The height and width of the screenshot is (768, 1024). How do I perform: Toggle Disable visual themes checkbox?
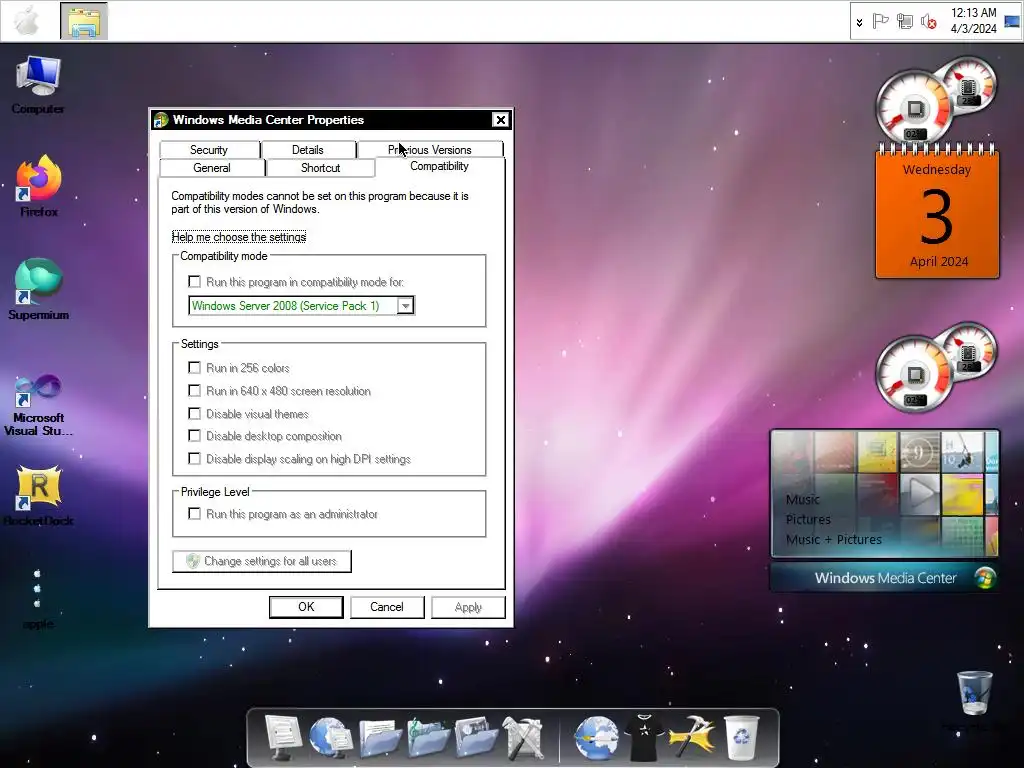click(x=195, y=413)
